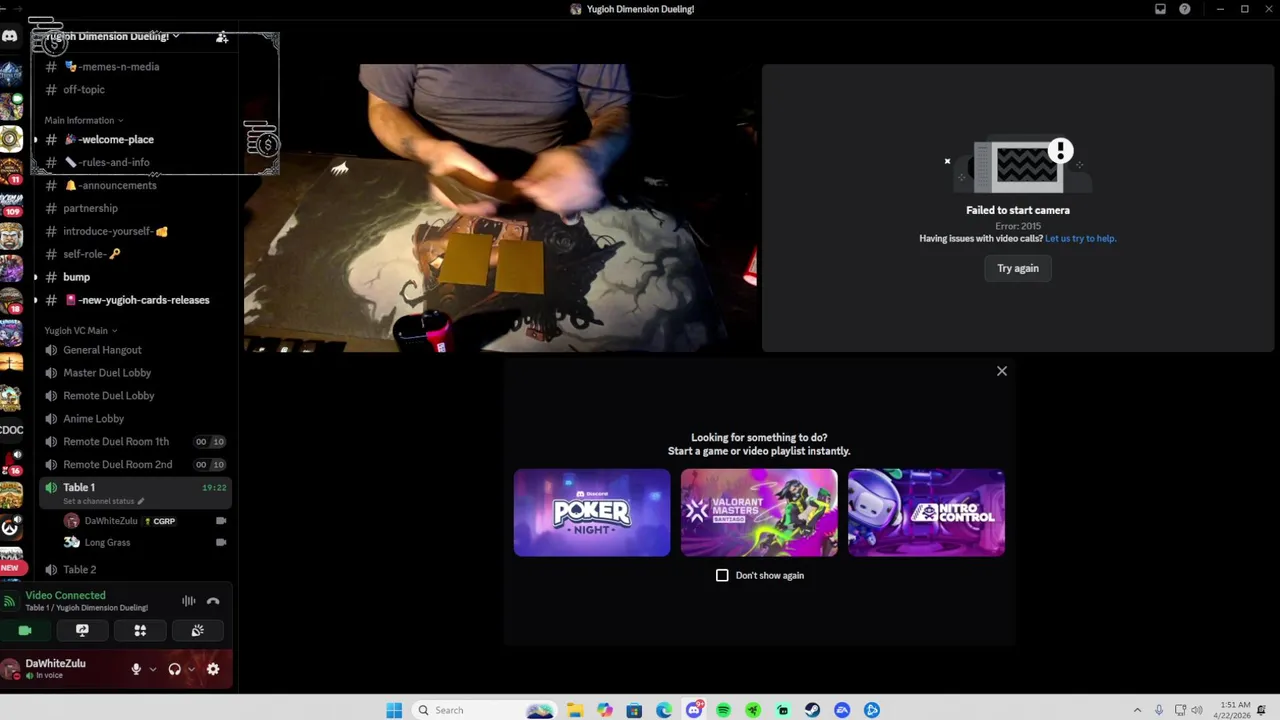
Task: Open the invite people icon beside server name
Action: pos(222,37)
